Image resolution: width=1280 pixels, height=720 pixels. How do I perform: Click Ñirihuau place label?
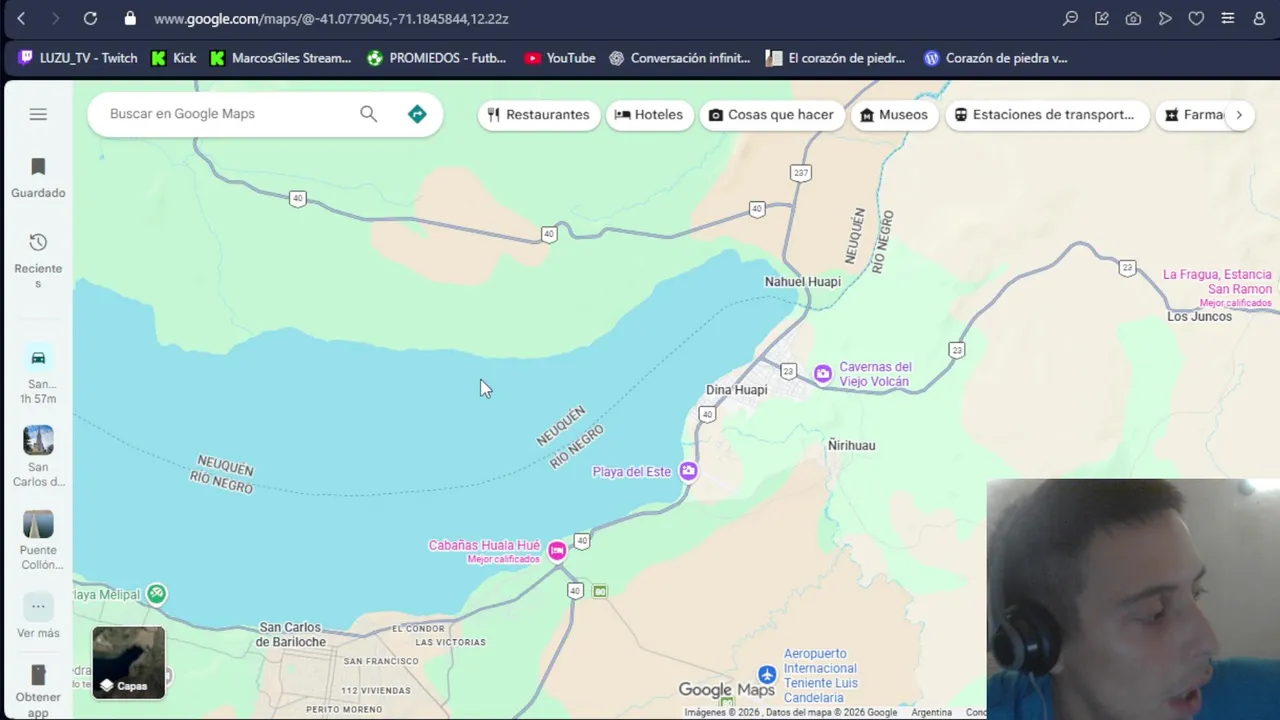pyautogui.click(x=852, y=445)
